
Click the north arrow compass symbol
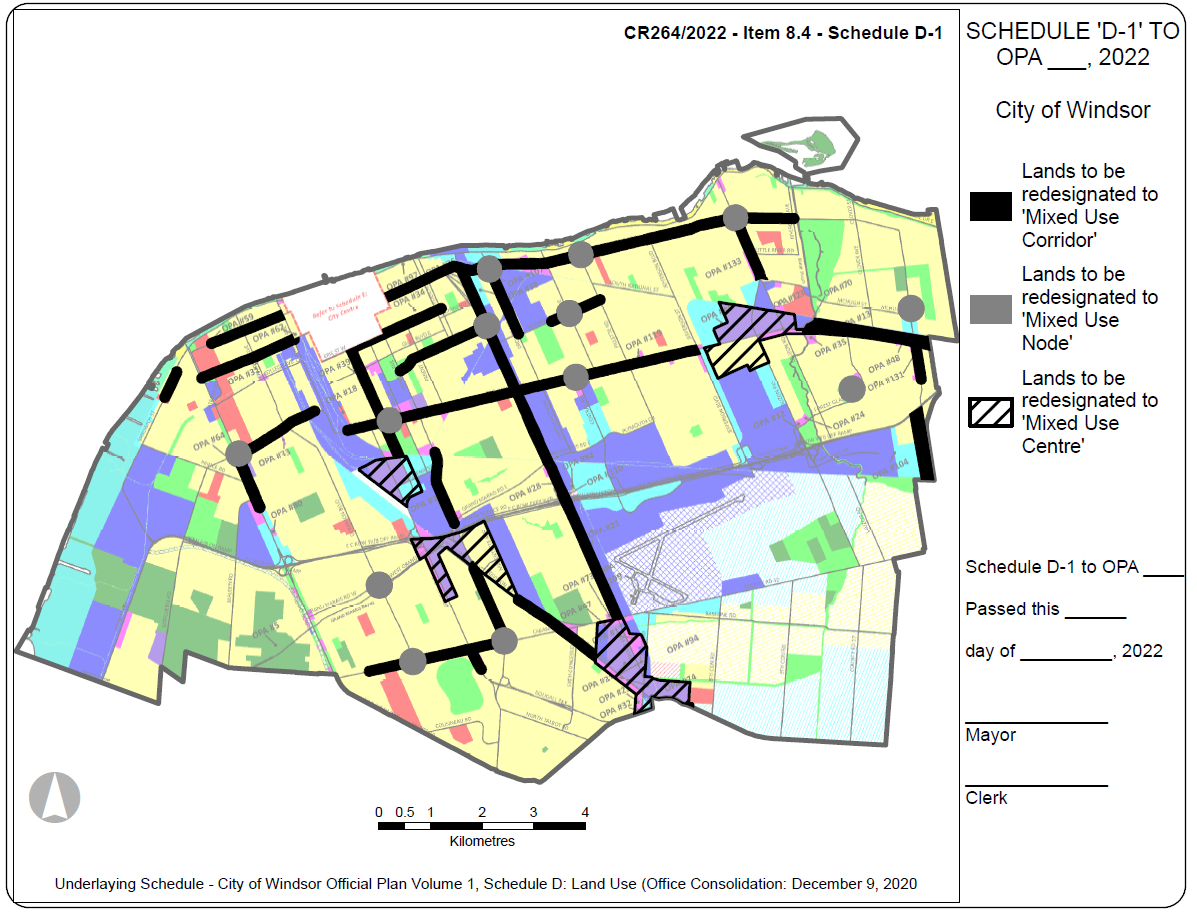point(54,797)
